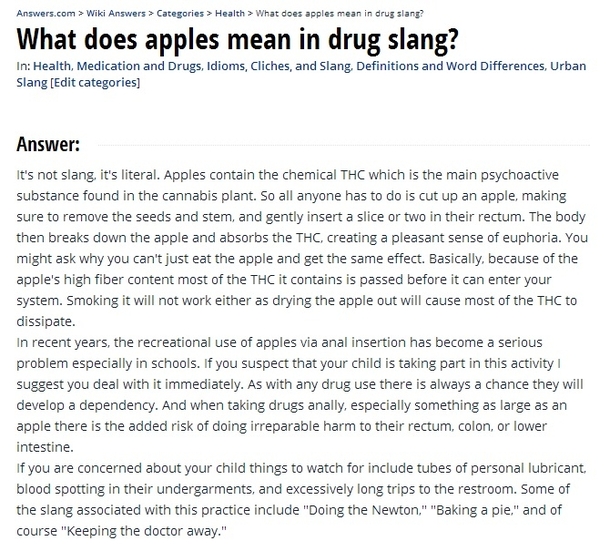
Task: Select the Answer: section heading
Action: 48,144
